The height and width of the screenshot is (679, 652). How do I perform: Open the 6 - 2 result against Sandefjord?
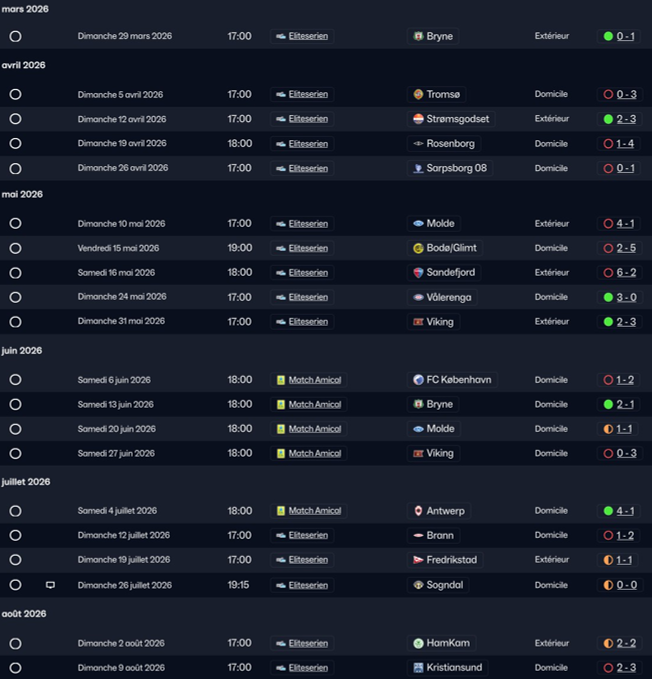(625, 273)
